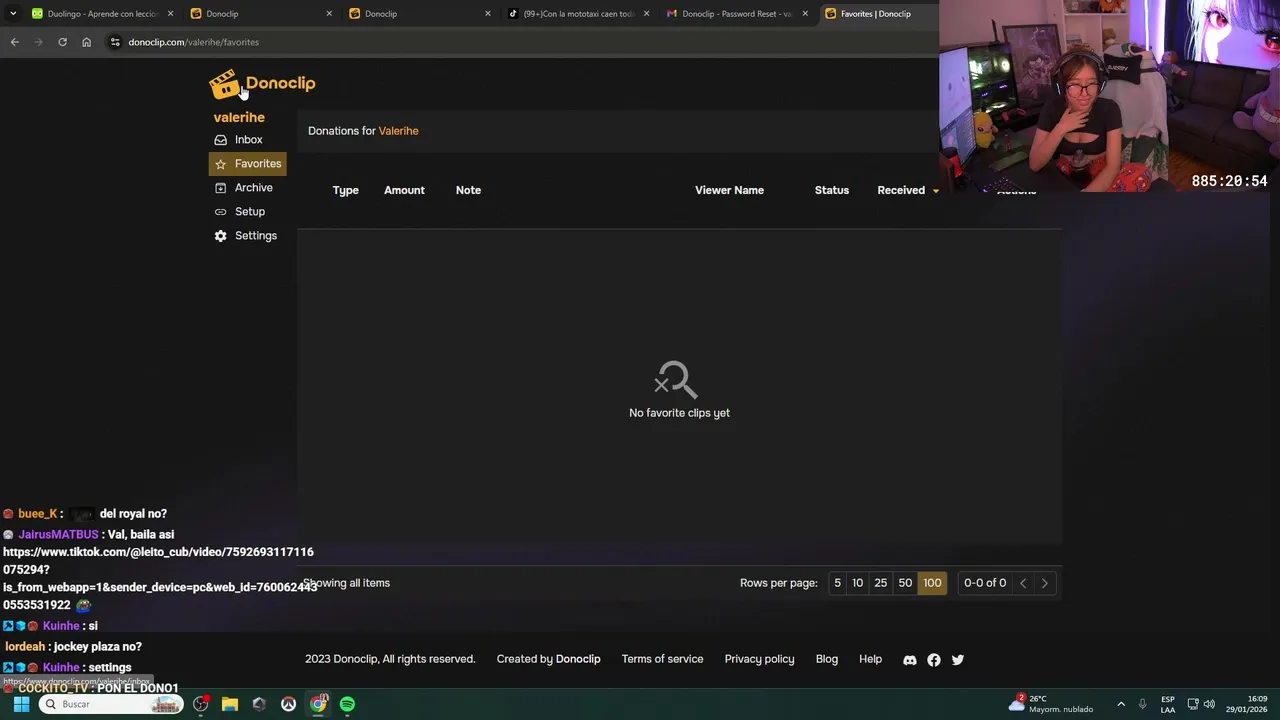Viewport: 1280px width, 720px height.
Task: Click the Valerihe name in heading
Action: click(x=398, y=131)
